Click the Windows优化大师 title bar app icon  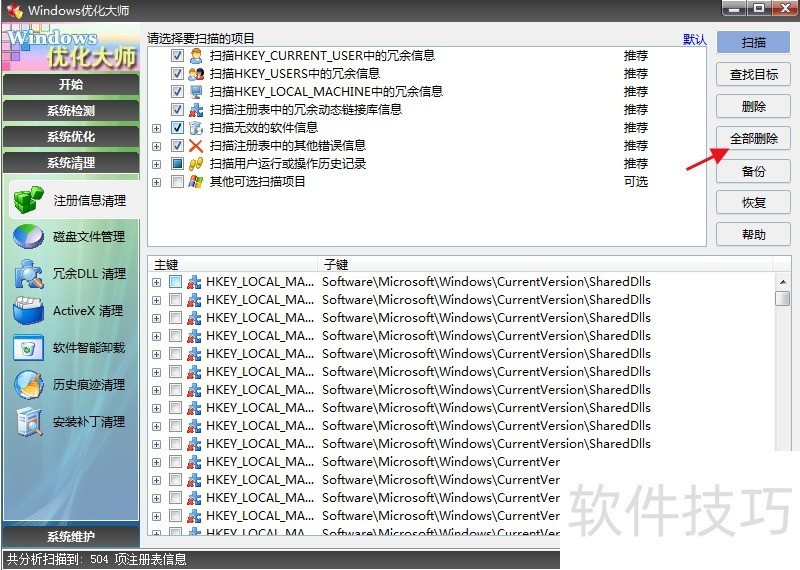pyautogui.click(x=15, y=10)
